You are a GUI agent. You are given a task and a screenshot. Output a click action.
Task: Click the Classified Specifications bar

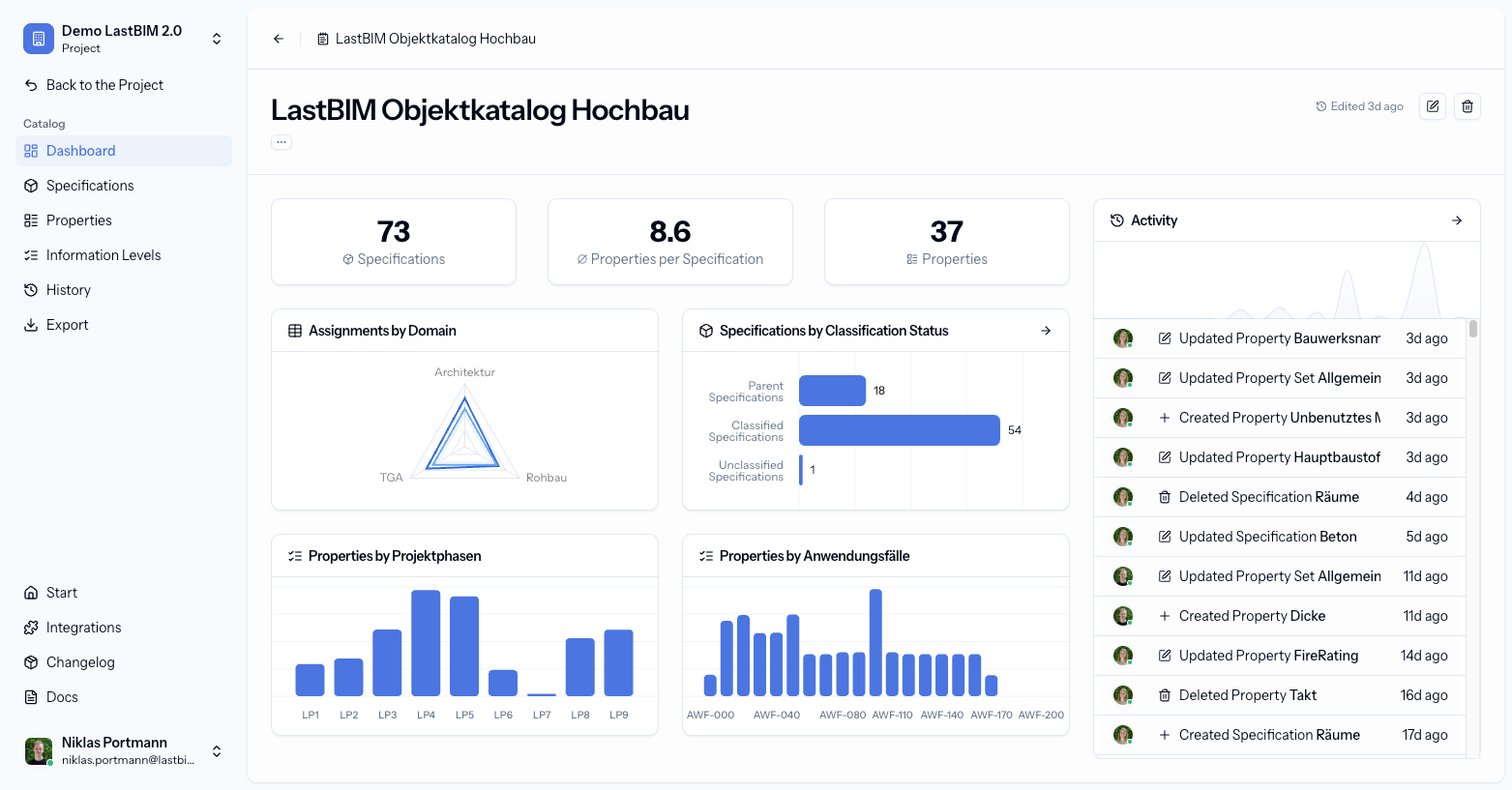click(899, 430)
